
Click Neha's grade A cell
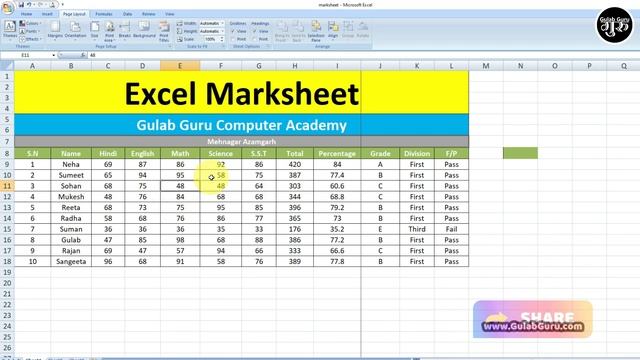(x=380, y=164)
